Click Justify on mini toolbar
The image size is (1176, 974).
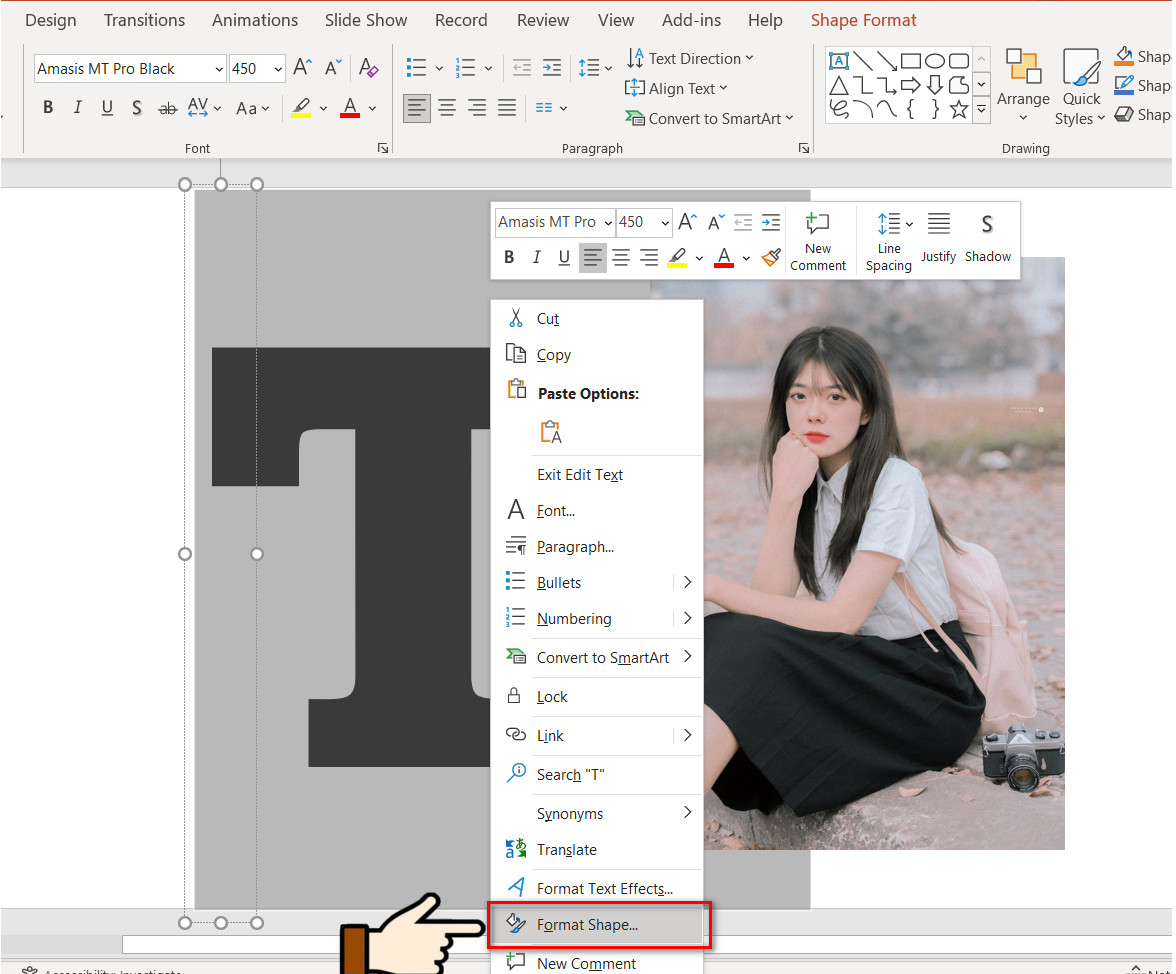click(938, 238)
